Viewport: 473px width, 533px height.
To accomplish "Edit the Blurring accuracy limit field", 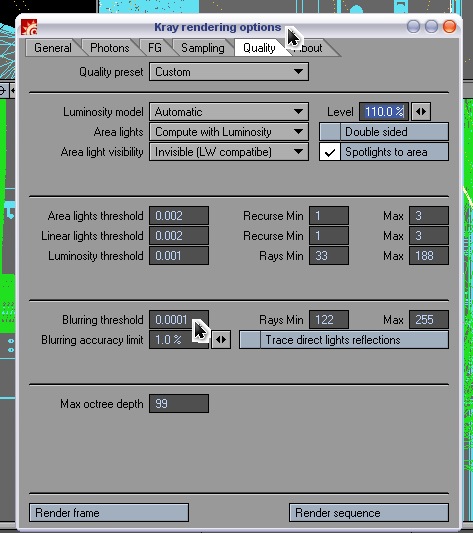I will (x=179, y=340).
